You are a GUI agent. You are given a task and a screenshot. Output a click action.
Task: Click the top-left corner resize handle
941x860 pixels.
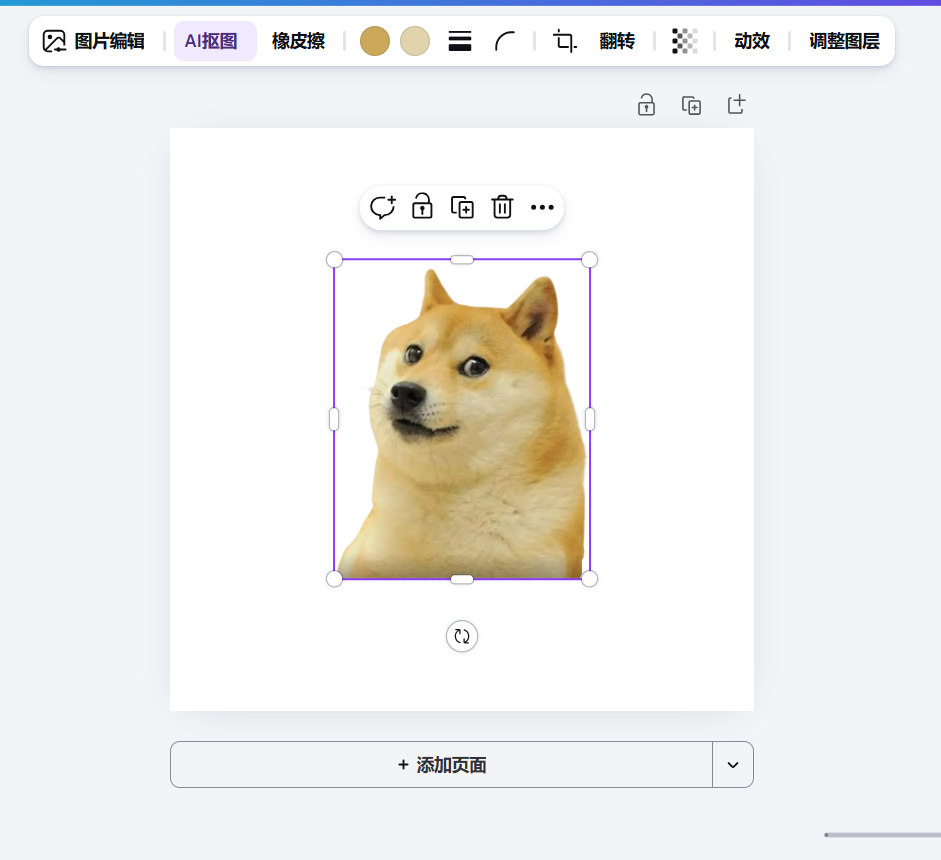(334, 259)
